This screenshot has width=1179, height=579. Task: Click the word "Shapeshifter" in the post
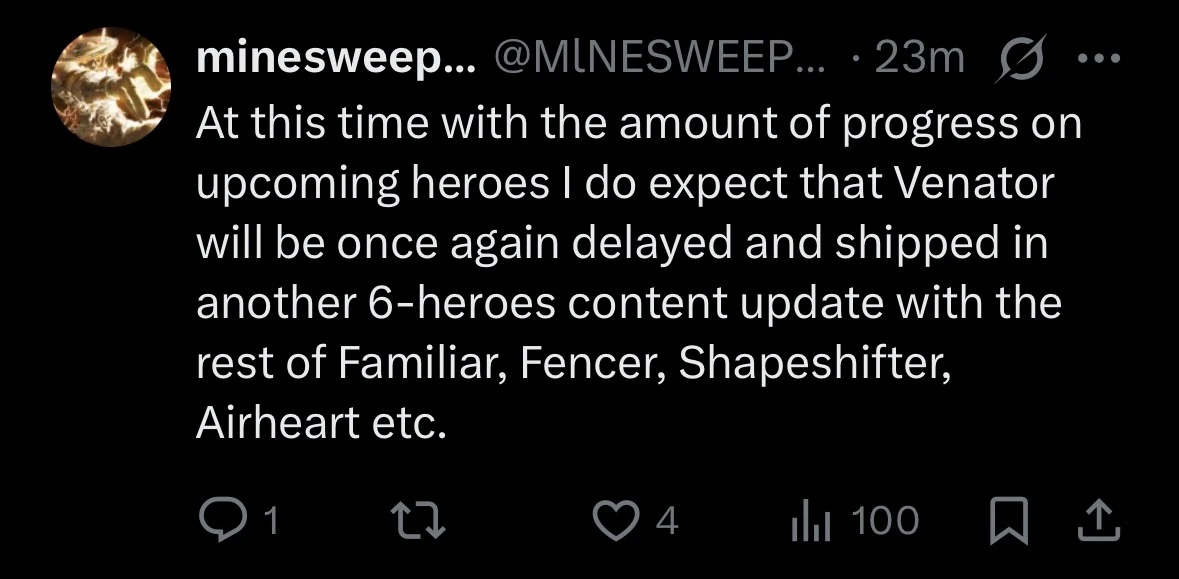(812, 366)
